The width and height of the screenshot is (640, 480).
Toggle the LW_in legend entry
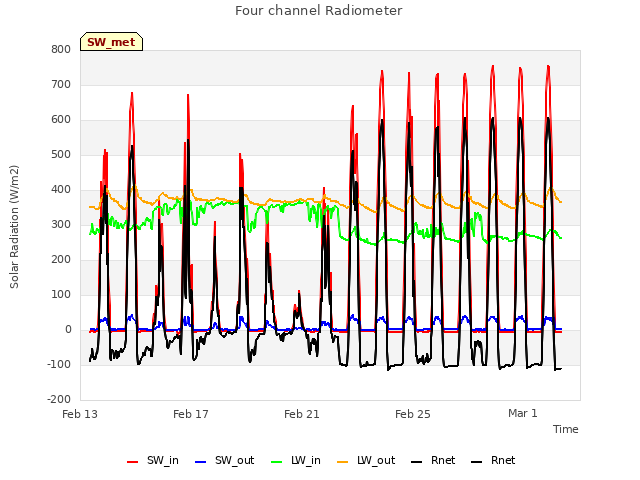(296, 461)
